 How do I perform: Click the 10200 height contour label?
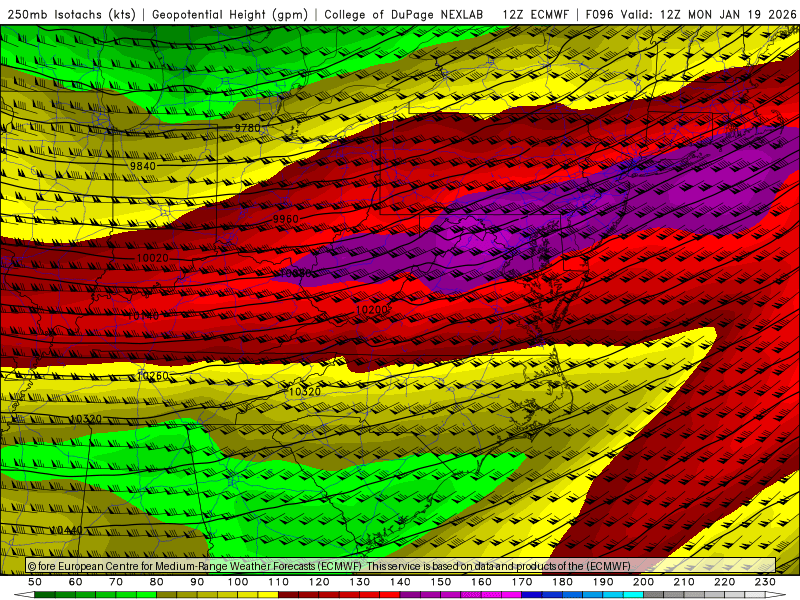click(371, 310)
